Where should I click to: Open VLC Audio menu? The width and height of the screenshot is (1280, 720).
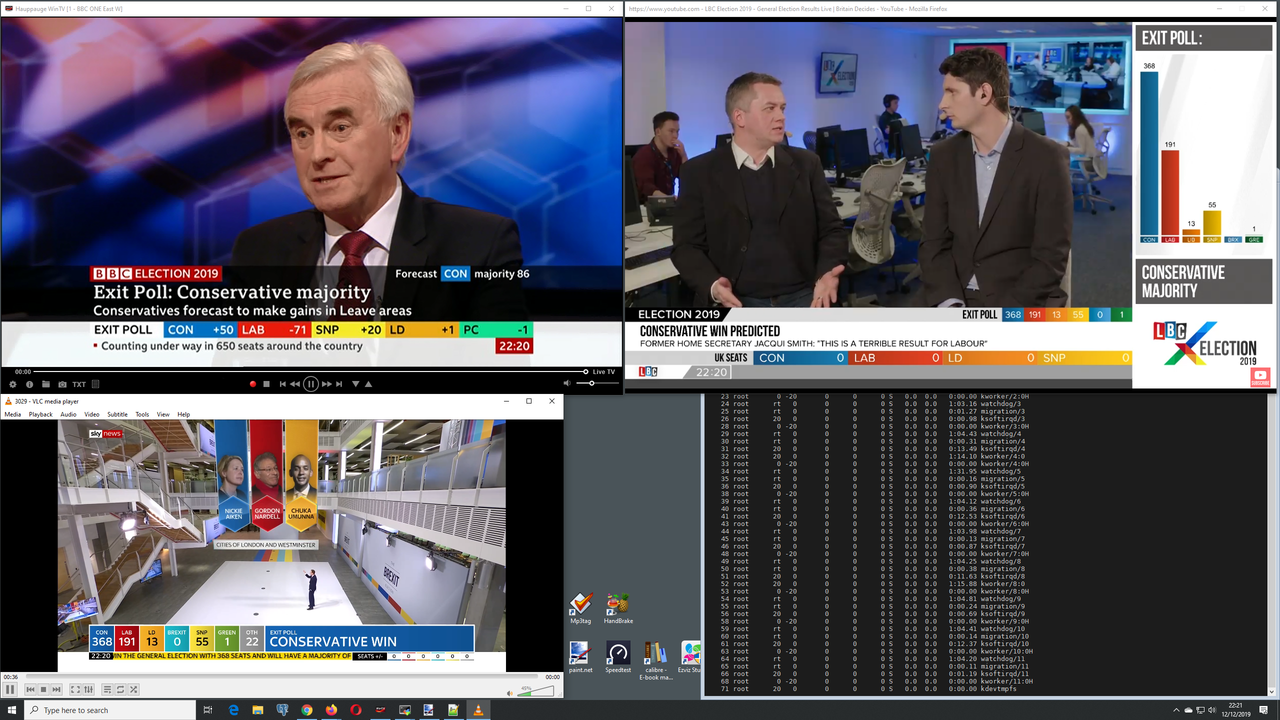(68, 414)
